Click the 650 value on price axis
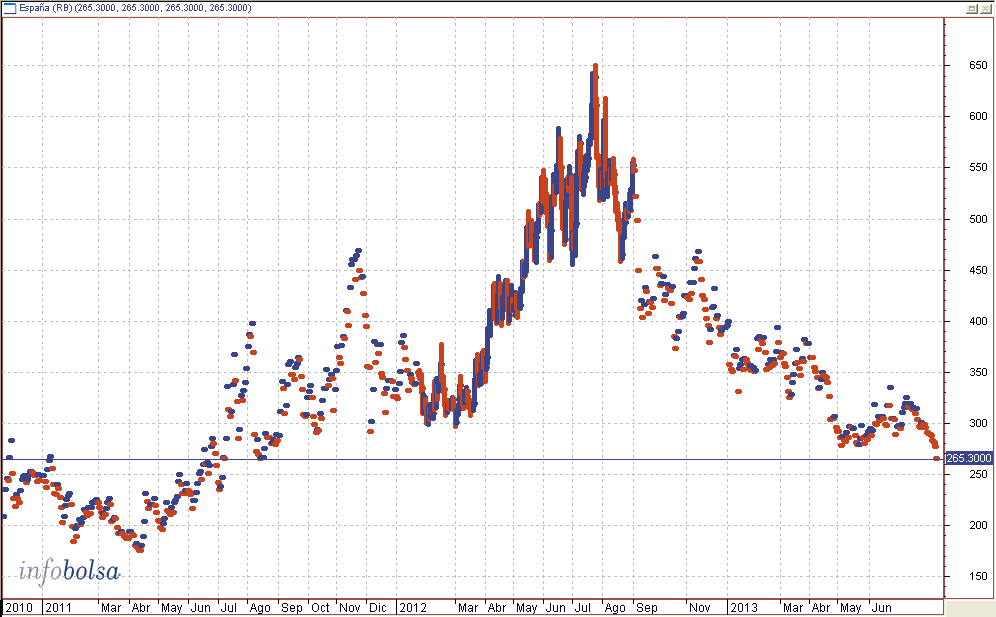This screenshot has width=996, height=617. (x=962, y=66)
